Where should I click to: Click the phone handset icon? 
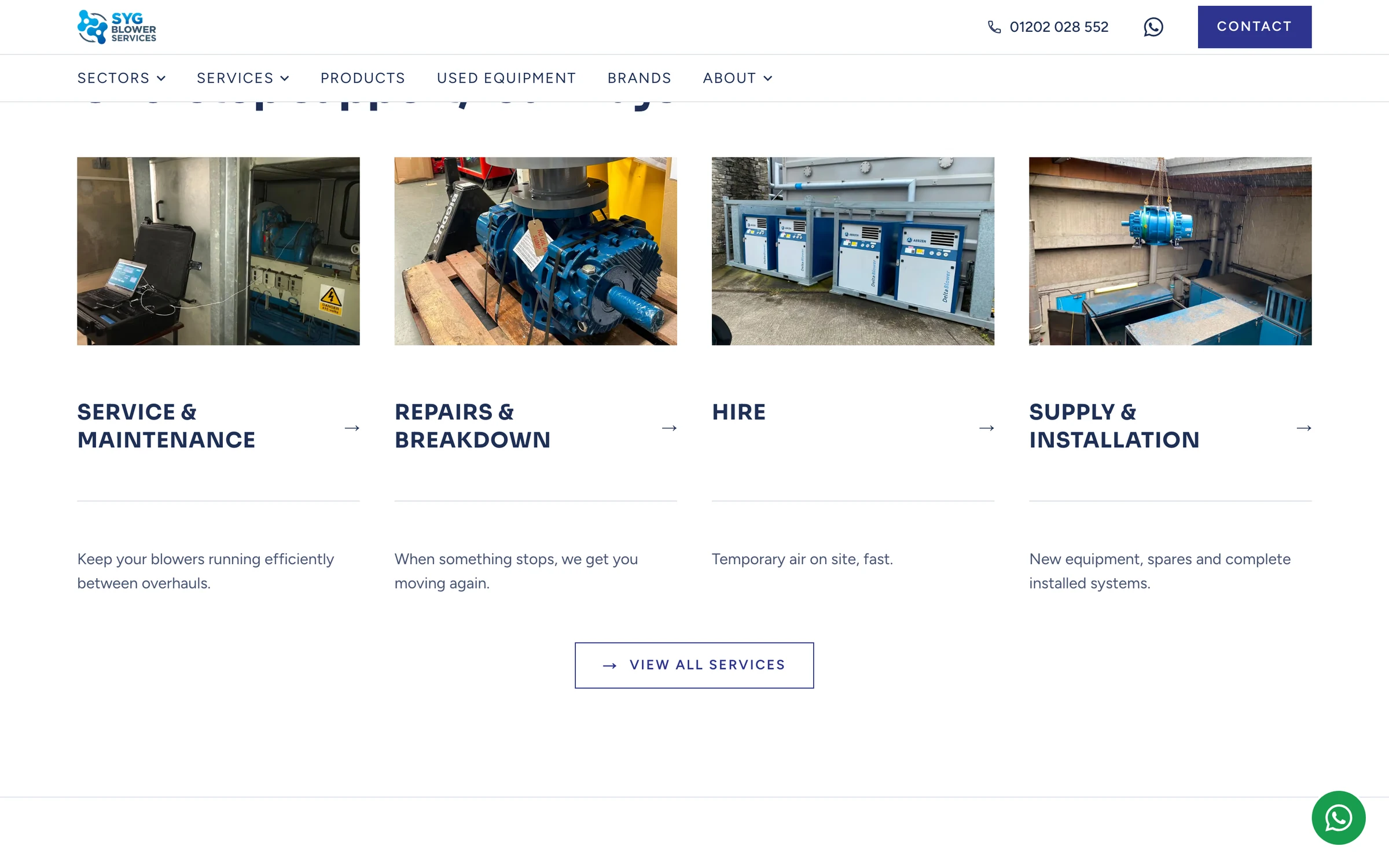[x=994, y=27]
